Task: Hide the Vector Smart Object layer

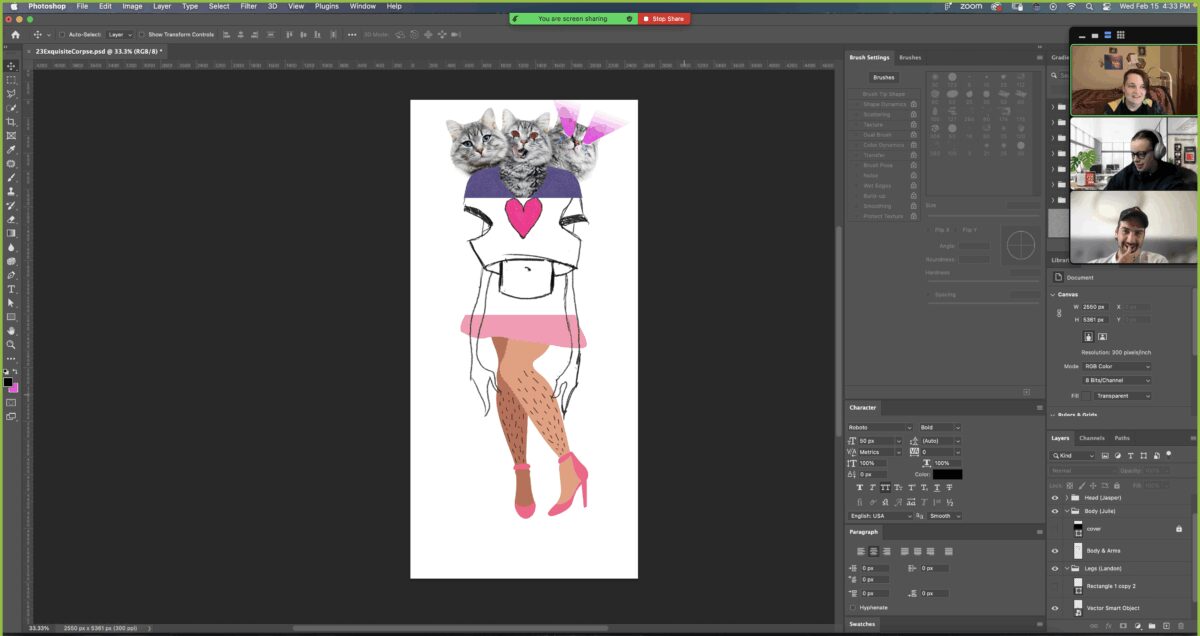Action: [x=1054, y=607]
